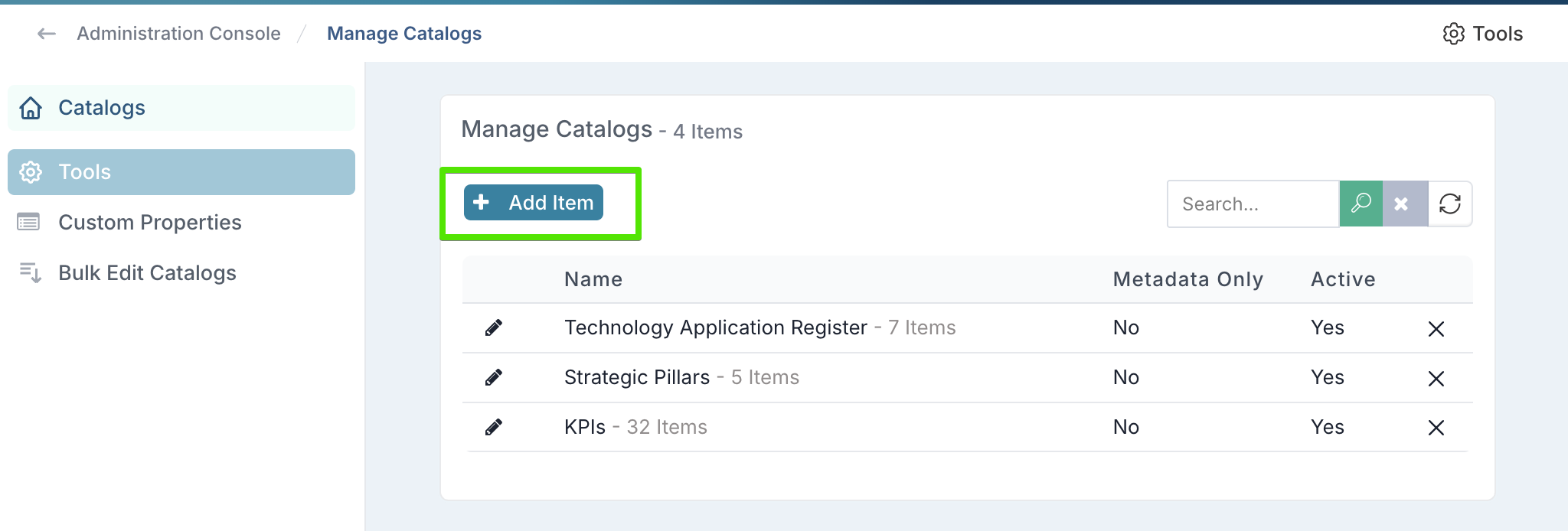Edit the Technology Application Register catalog
1568x531 pixels.
coord(494,328)
